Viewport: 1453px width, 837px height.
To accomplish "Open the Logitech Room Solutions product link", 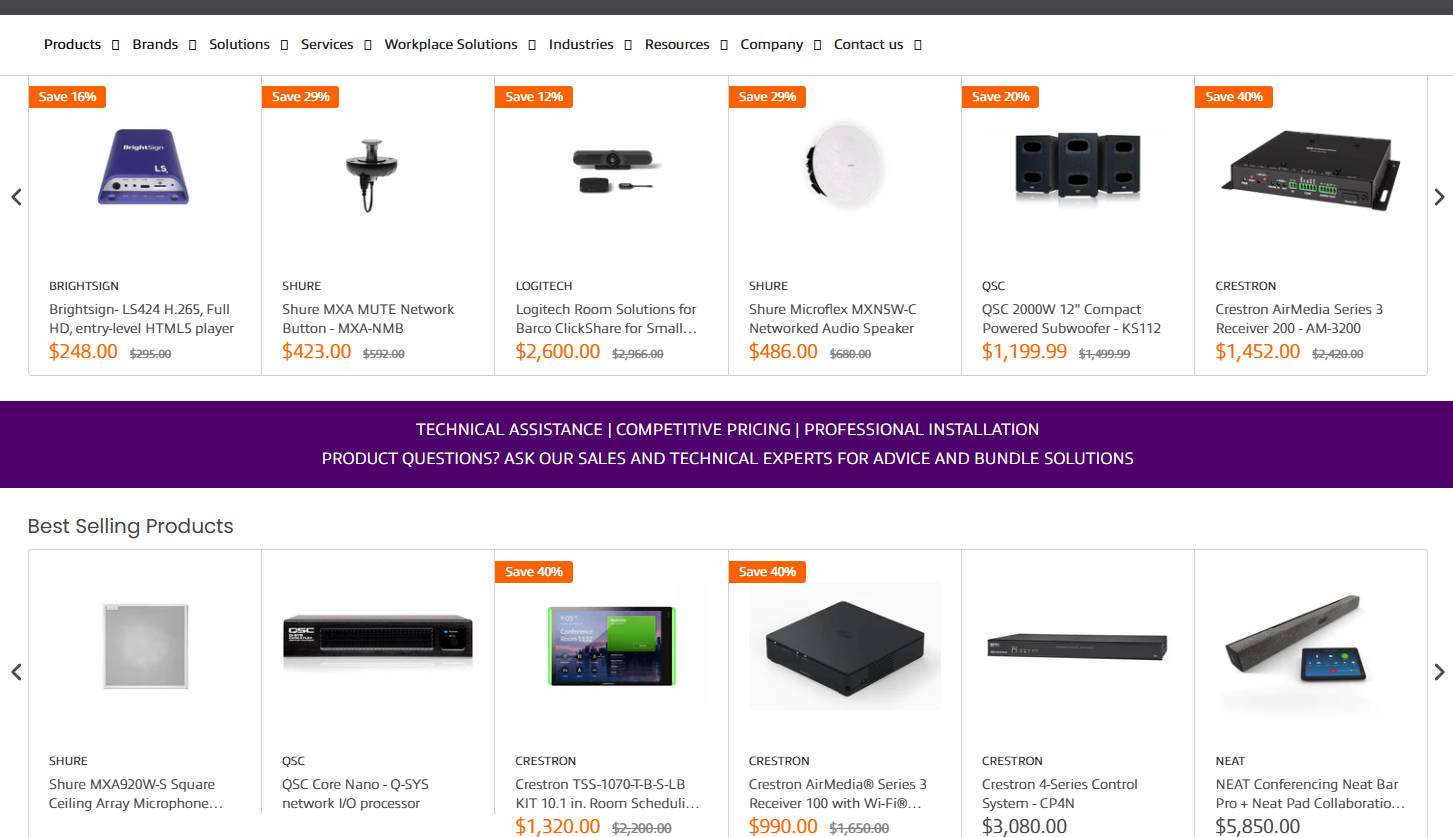I will point(606,319).
